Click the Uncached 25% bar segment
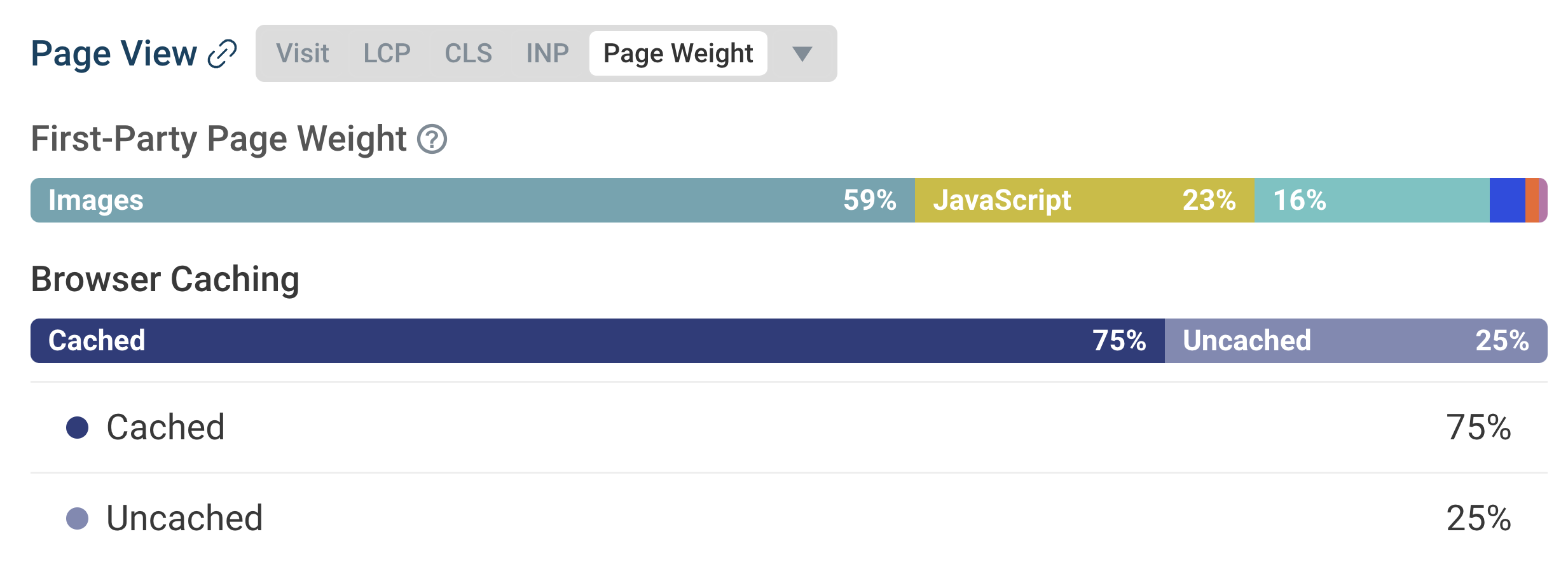The height and width of the screenshot is (576, 1568). click(x=1355, y=341)
